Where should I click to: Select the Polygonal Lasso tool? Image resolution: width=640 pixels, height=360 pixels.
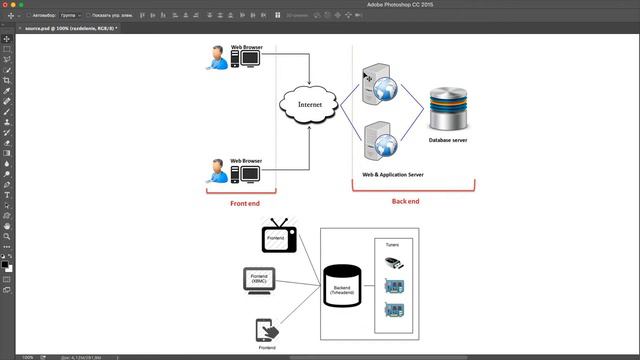click(x=7, y=60)
